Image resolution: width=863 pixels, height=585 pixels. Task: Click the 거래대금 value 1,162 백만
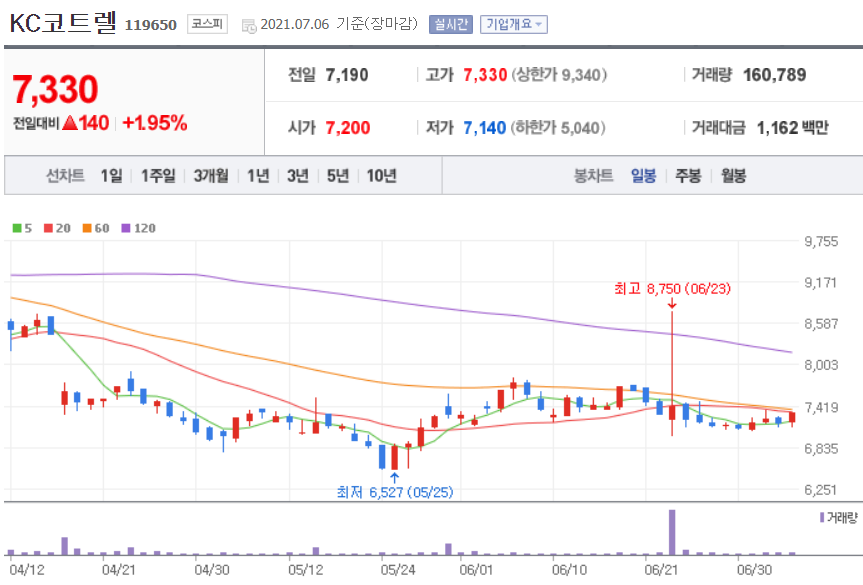[793, 128]
